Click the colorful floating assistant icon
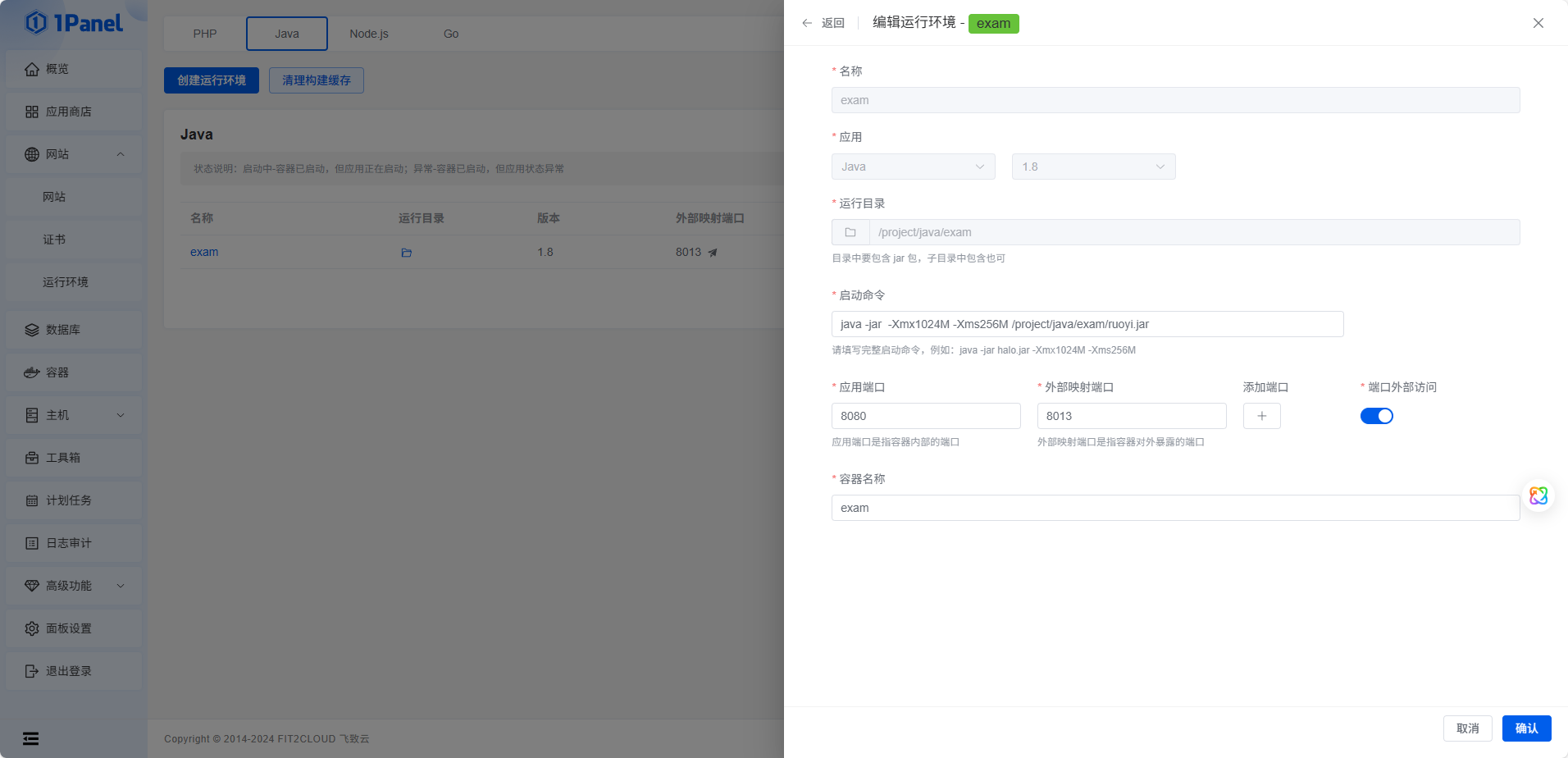This screenshot has width=1568, height=758. 1538,495
